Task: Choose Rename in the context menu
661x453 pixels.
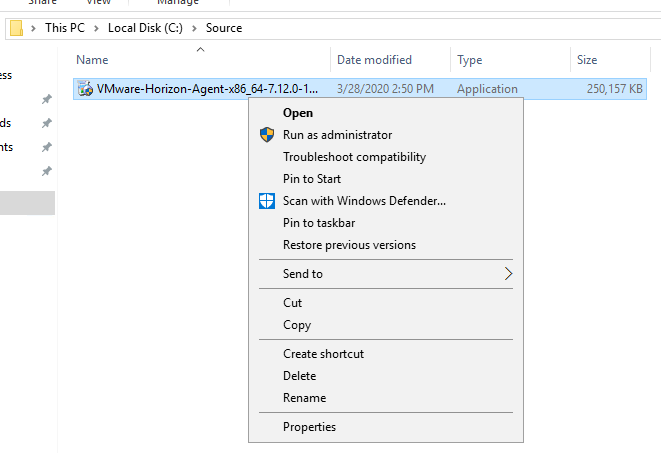Action: pos(304,398)
